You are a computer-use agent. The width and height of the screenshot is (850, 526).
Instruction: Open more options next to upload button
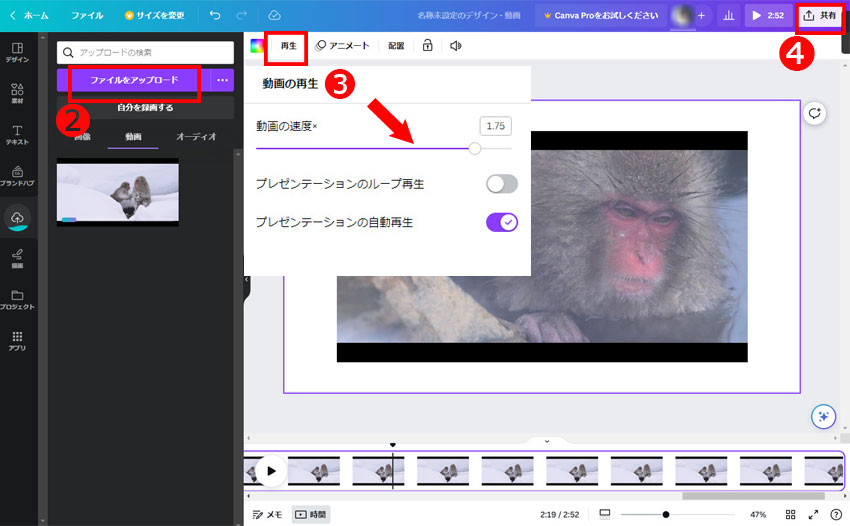(x=222, y=80)
